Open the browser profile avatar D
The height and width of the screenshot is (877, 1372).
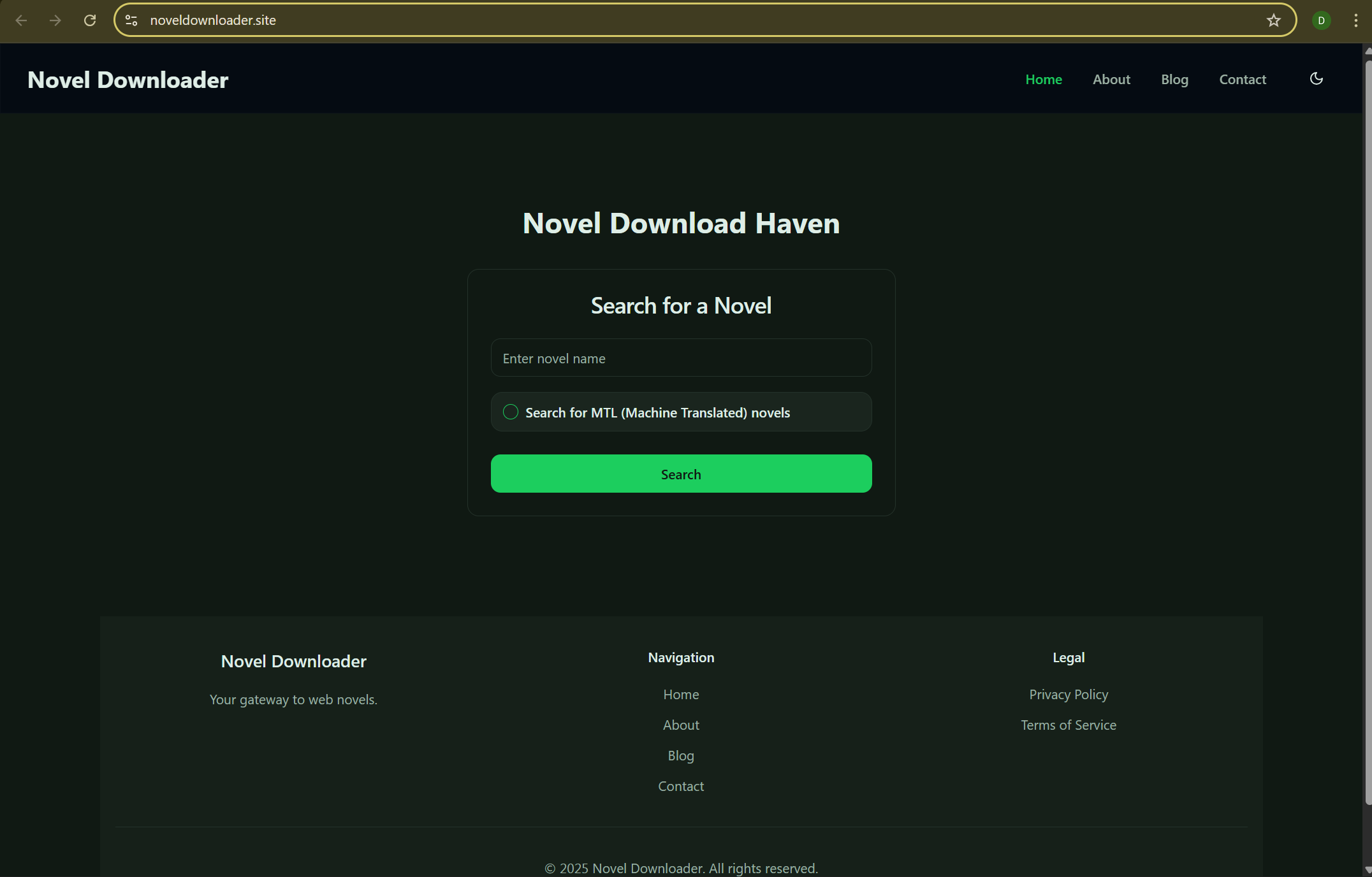tap(1320, 20)
